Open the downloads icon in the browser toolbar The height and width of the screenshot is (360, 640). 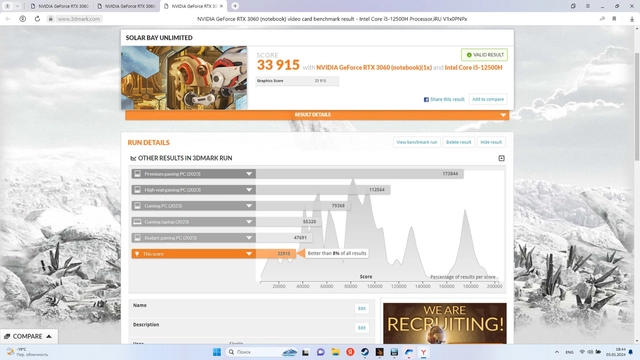[632, 19]
